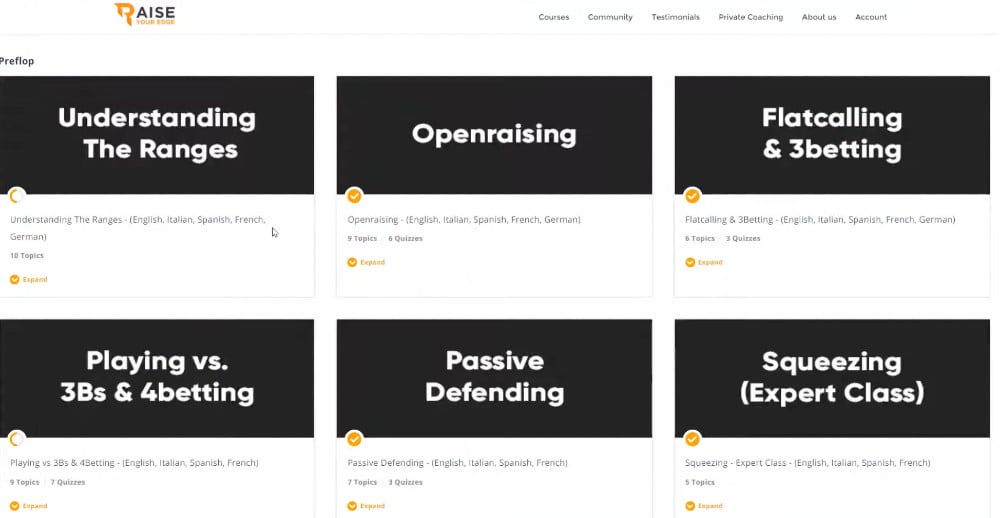
Task: Open Private Coaching page
Action: coord(751,17)
